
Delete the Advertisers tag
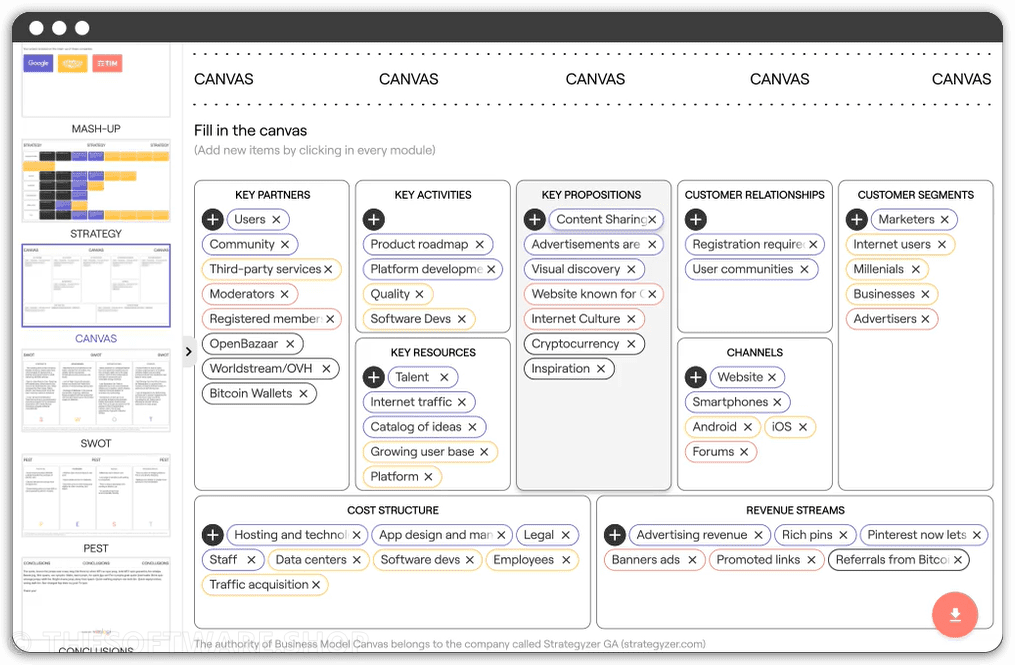(x=925, y=319)
